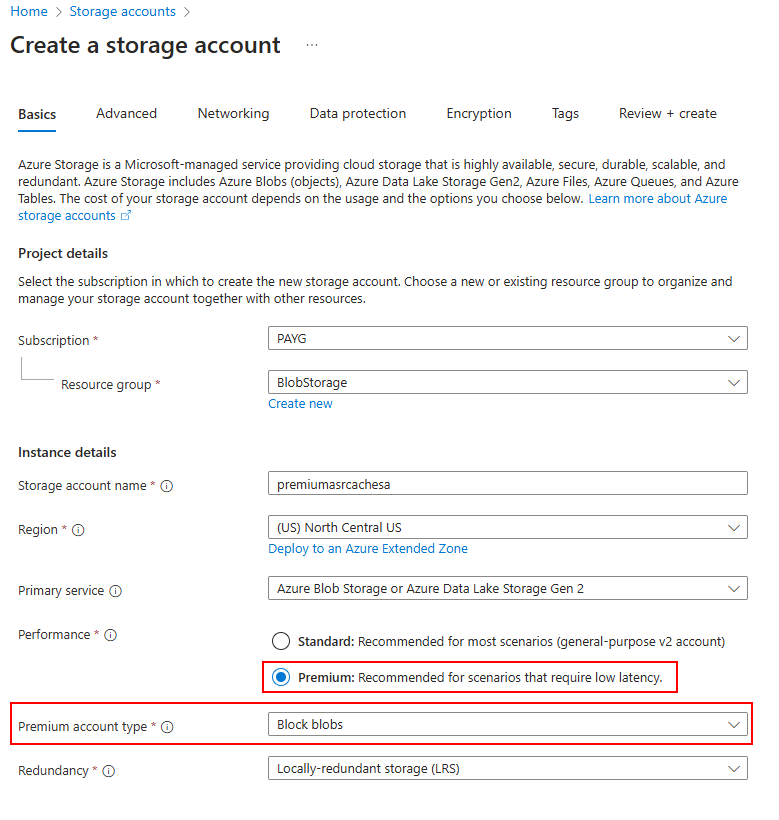Open the Premium account type dropdown
Viewport: 779px width, 820px height.
(x=507, y=724)
